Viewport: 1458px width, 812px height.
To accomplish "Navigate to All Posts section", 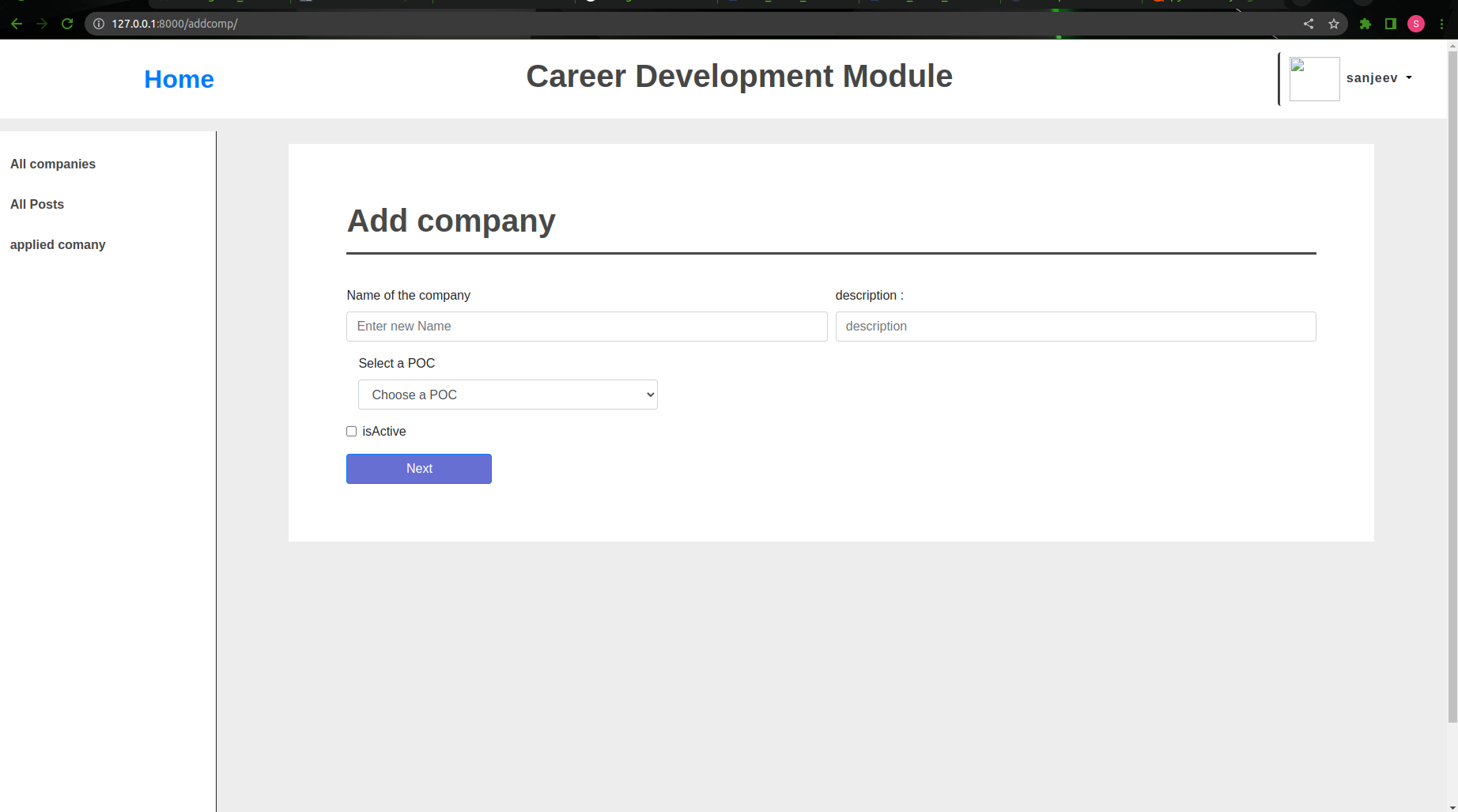I will [36, 204].
